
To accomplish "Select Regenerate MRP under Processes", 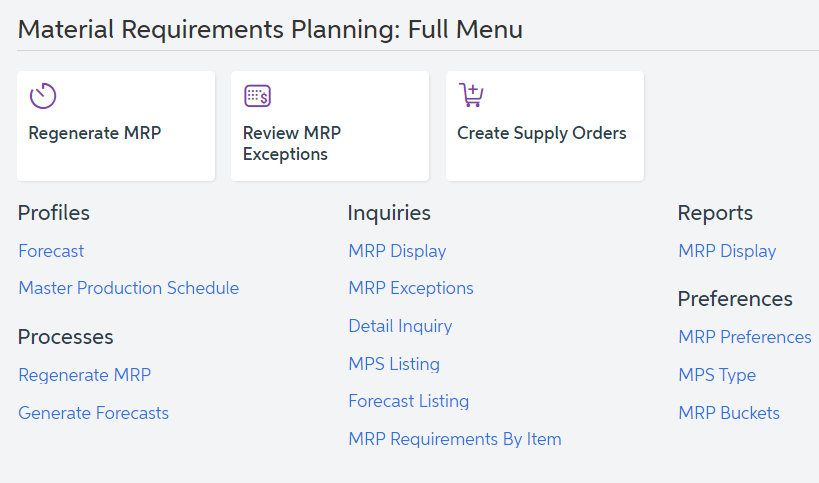I will [x=85, y=375].
